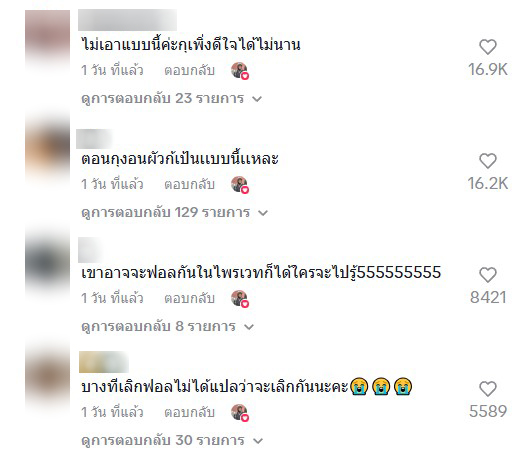This screenshot has width=526, height=464.
Task: Click creator-liked badge on second comment
Action: (240, 185)
